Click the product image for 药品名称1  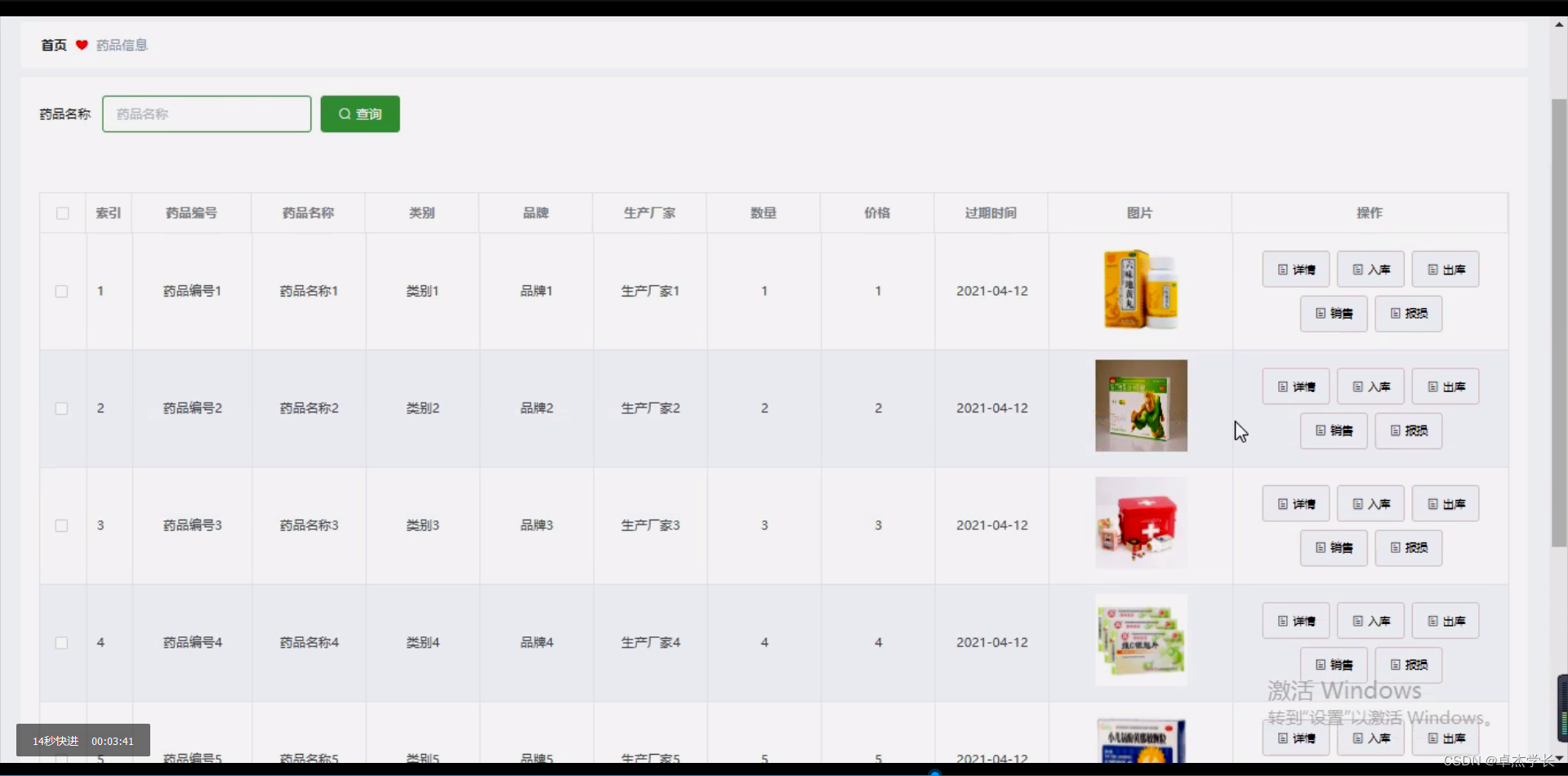click(1140, 290)
